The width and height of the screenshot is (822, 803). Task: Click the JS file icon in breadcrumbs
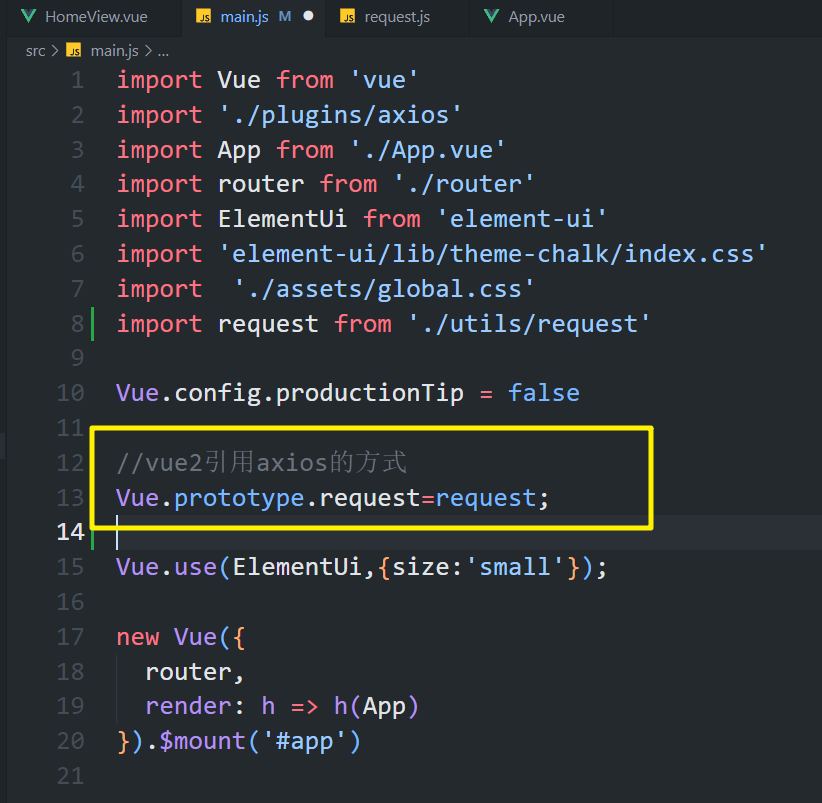(x=73, y=50)
